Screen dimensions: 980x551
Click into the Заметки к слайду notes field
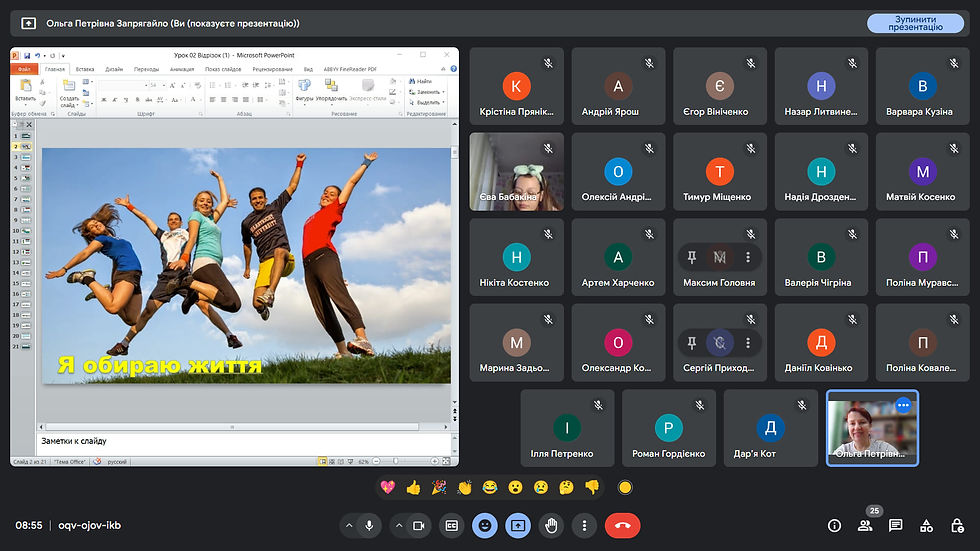(x=244, y=445)
